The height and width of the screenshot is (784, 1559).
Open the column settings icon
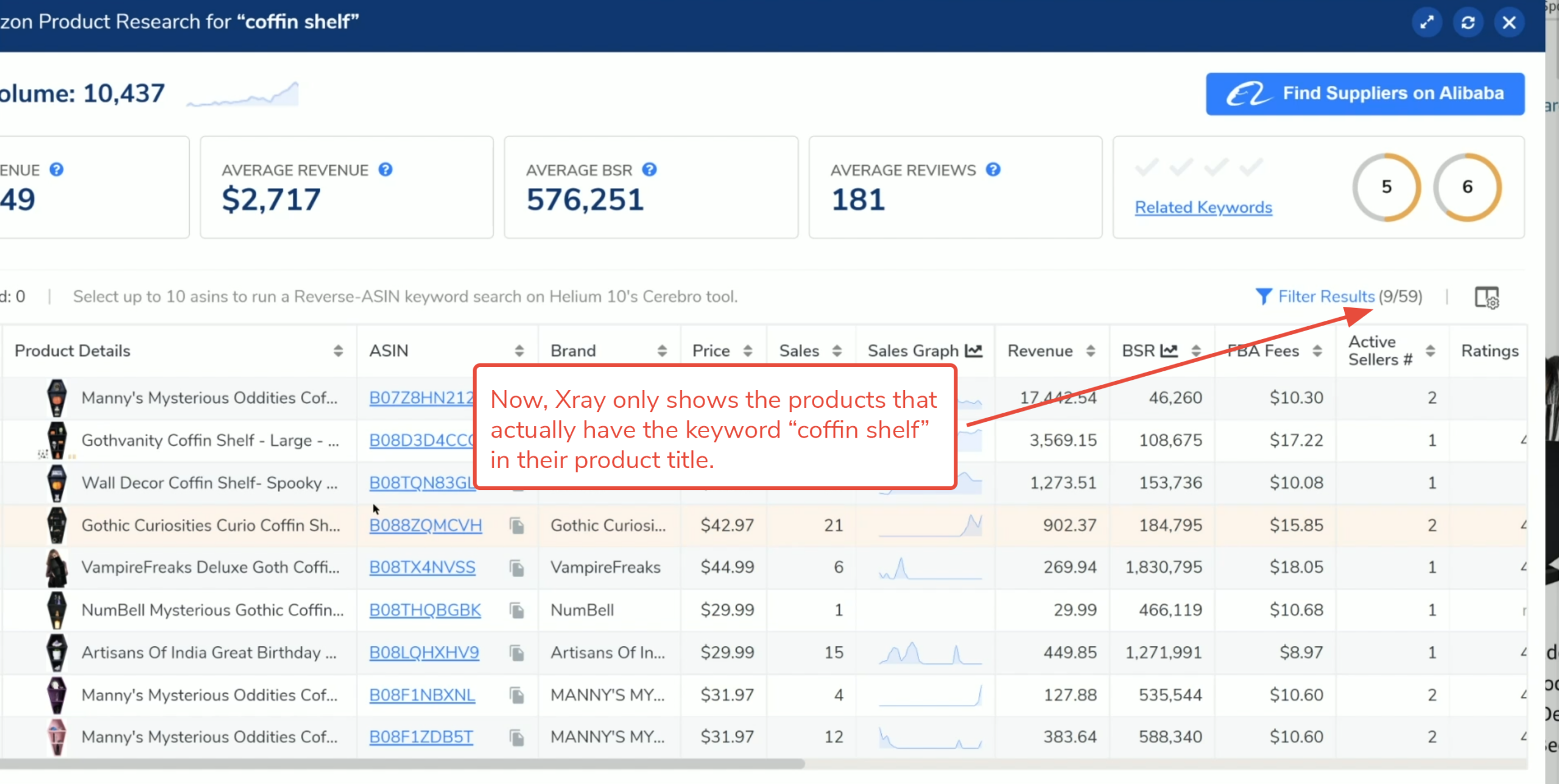(1486, 298)
